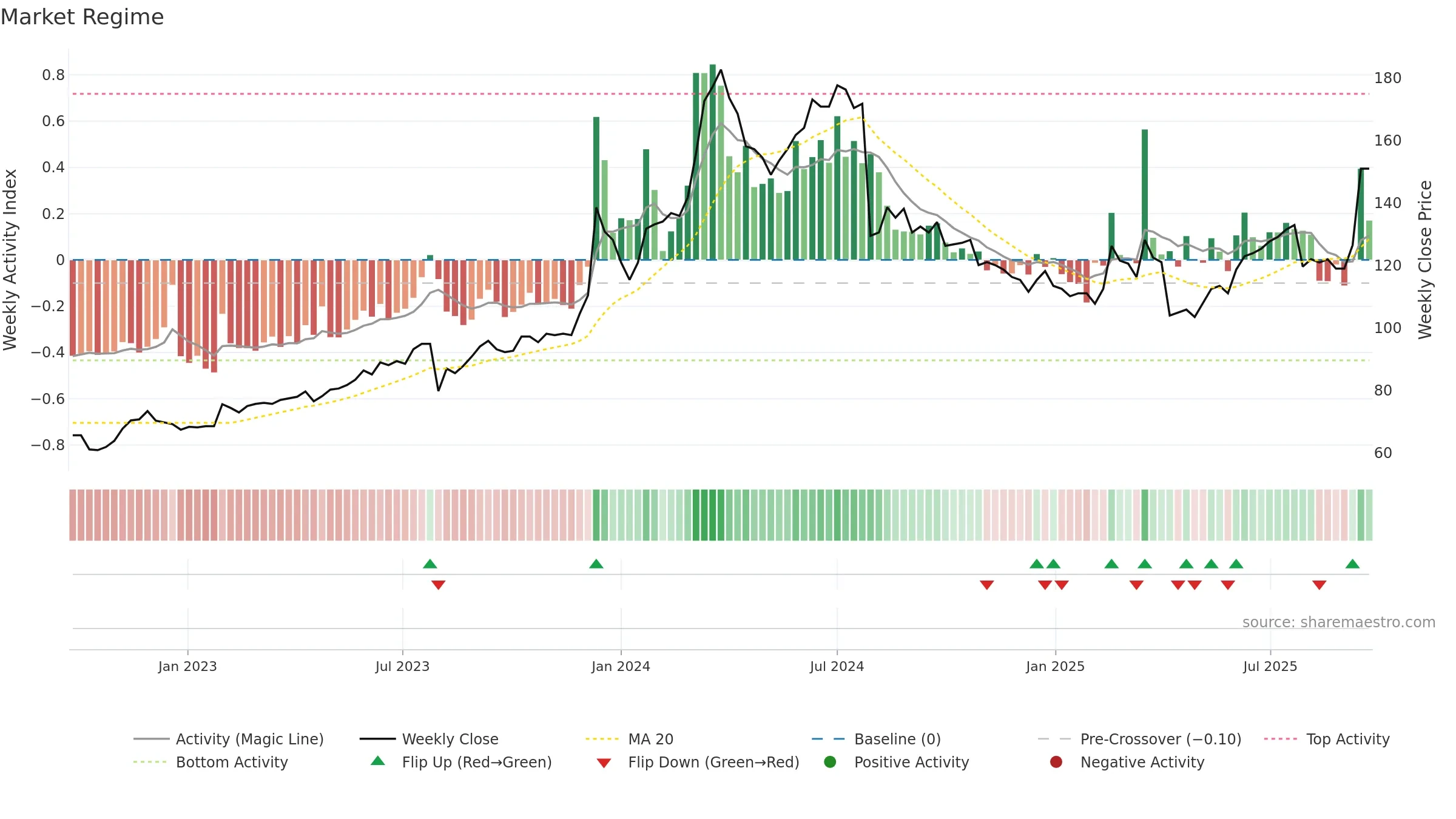The width and height of the screenshot is (1456, 819).
Task: Click the pink dotted Top Activity swatch
Action: click(x=1281, y=739)
